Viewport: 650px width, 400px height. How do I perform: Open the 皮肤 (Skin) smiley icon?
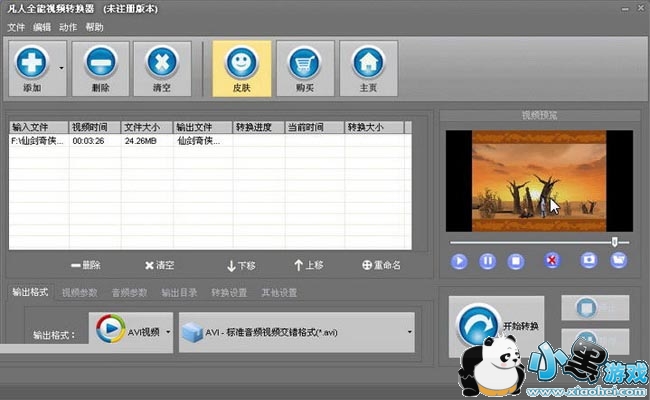point(241,65)
